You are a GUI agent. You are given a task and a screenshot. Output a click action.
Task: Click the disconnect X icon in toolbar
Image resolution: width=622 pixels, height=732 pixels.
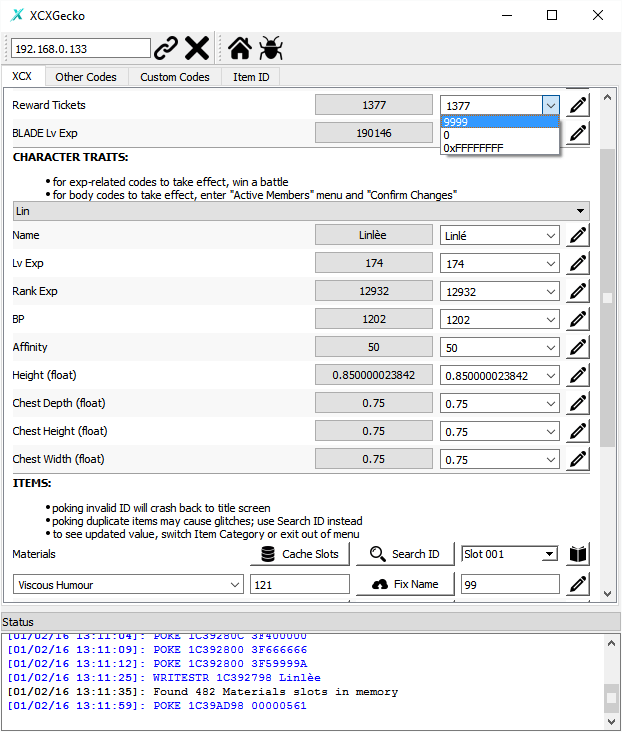[x=197, y=48]
